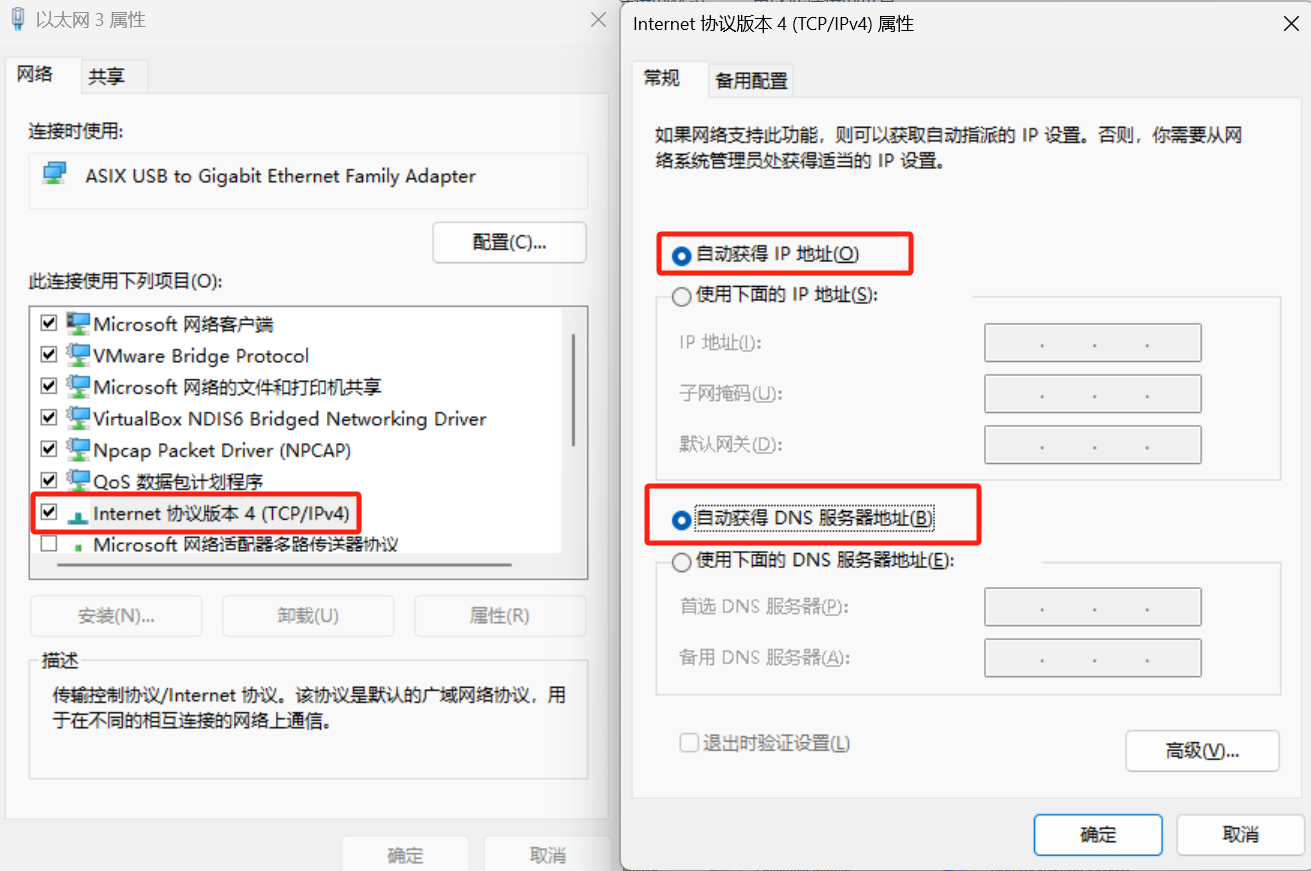Click the VMware Bridge Protocol icon

pos(78,355)
